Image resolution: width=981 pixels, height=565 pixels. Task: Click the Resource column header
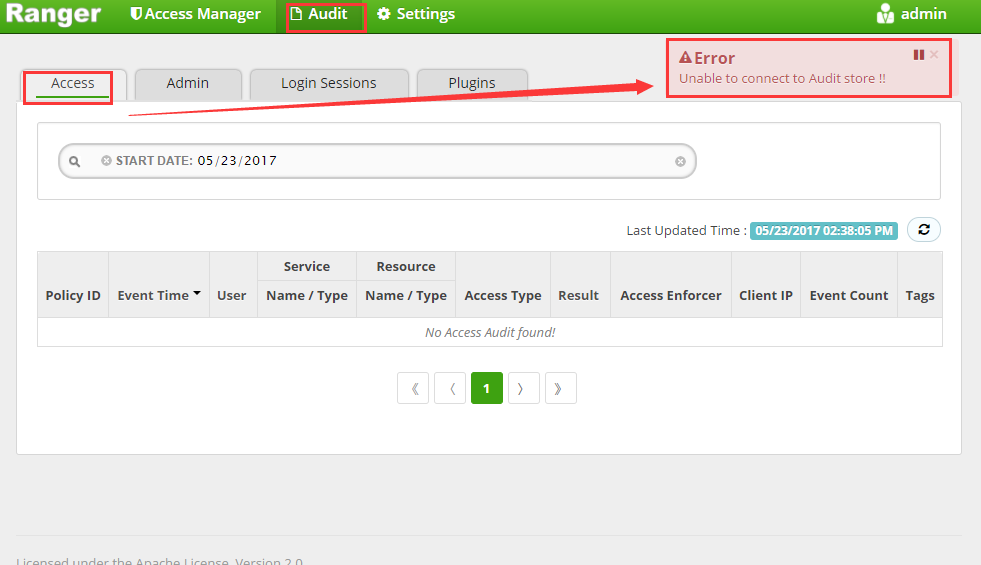[405, 267]
